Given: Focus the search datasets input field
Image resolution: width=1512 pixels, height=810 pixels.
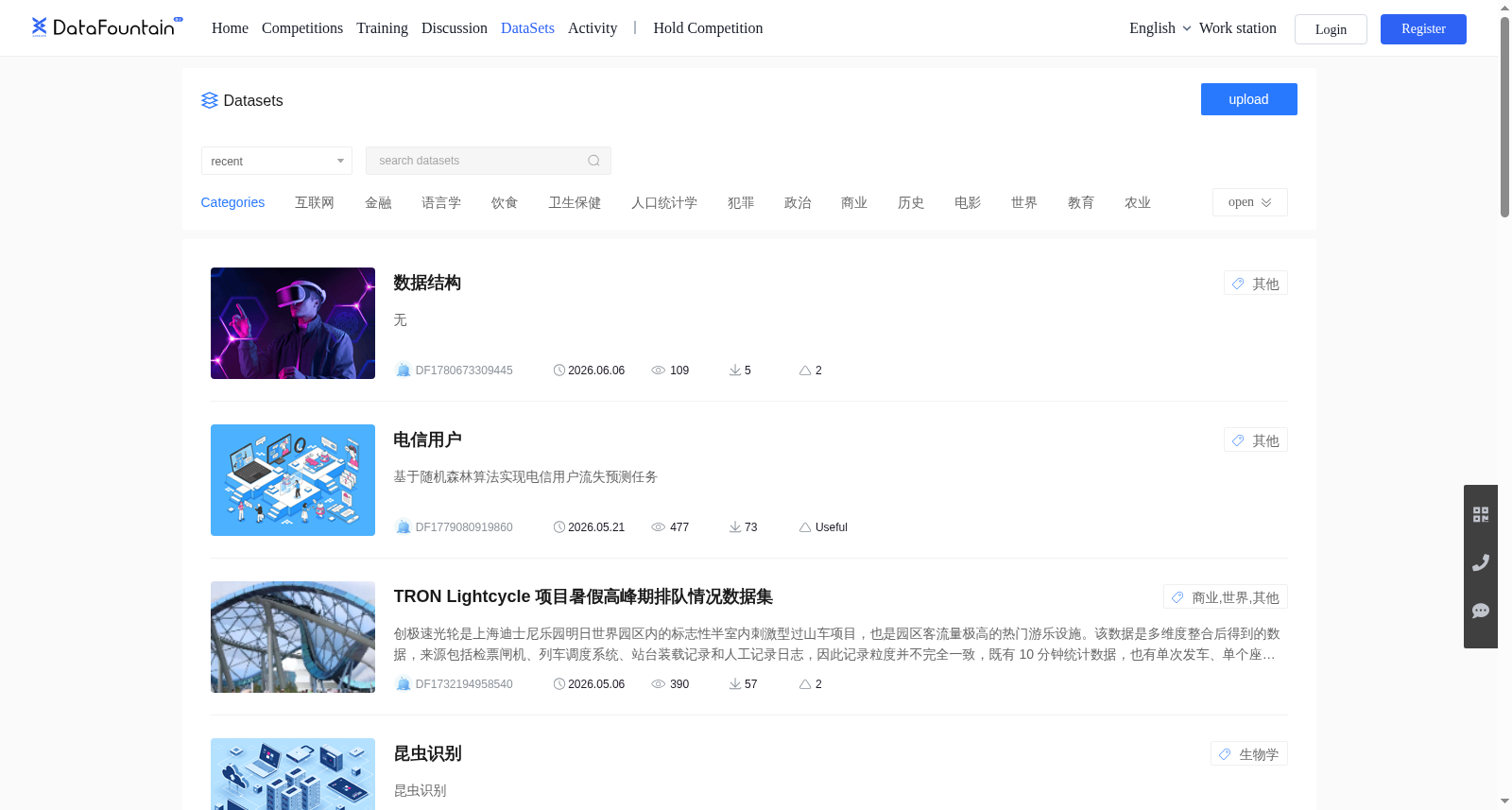Looking at the screenshot, I should coord(489,161).
